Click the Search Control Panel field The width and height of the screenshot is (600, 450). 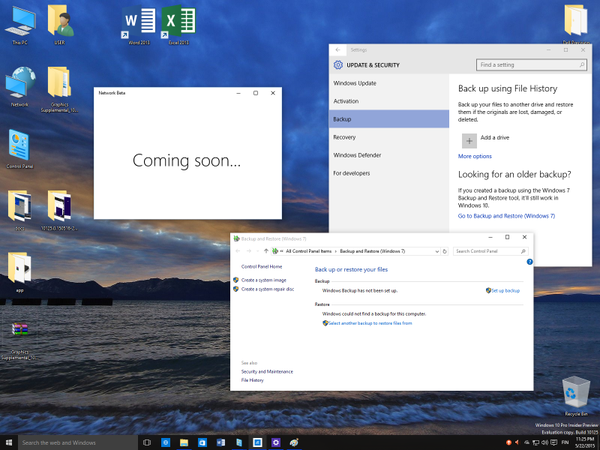coord(491,251)
